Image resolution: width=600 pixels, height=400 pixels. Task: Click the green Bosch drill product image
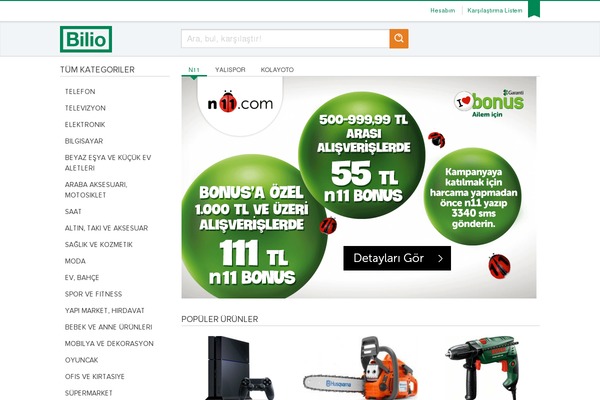pyautogui.click(x=482, y=368)
